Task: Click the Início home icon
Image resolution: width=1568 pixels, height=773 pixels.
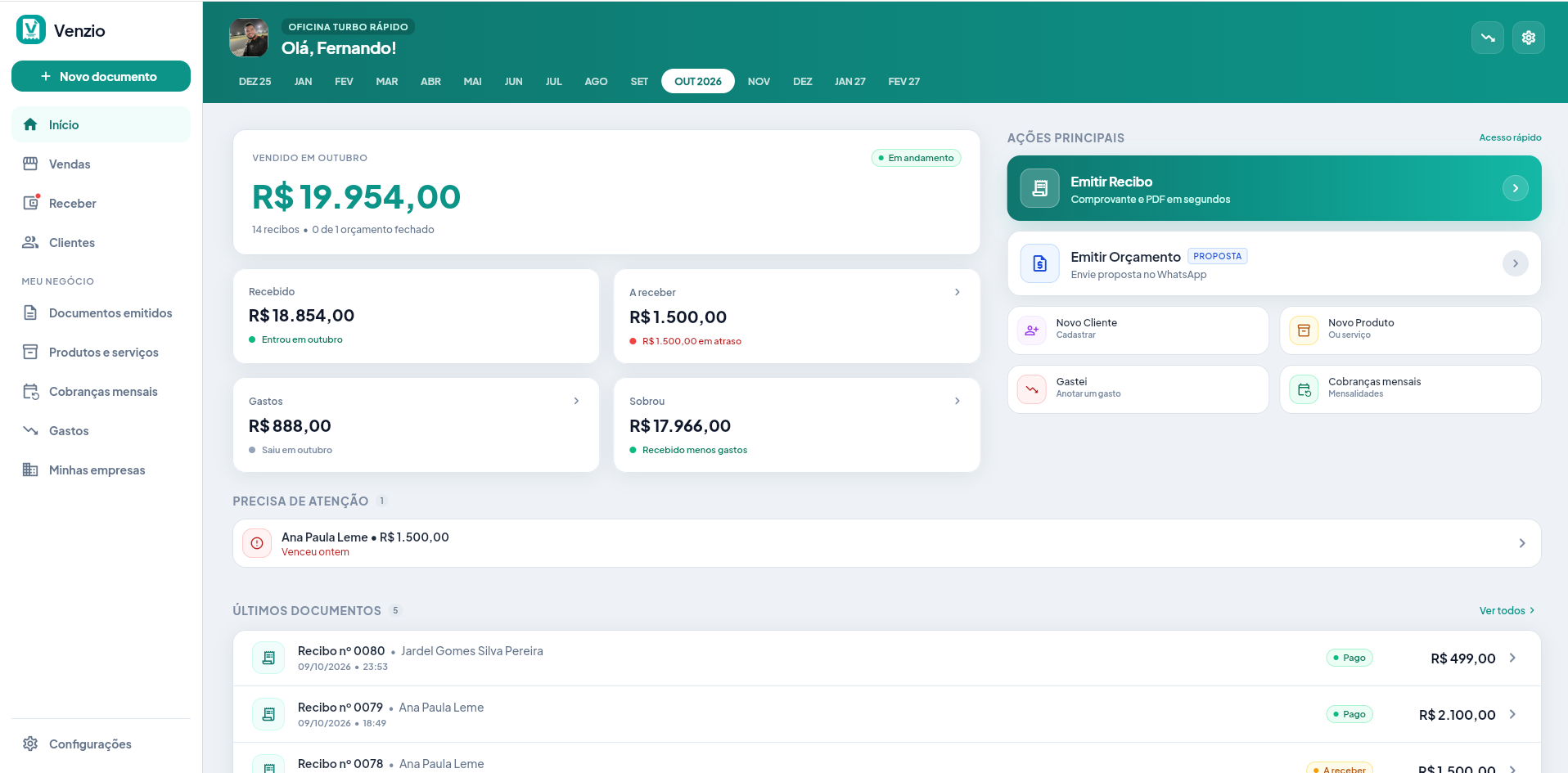Action: tap(30, 124)
